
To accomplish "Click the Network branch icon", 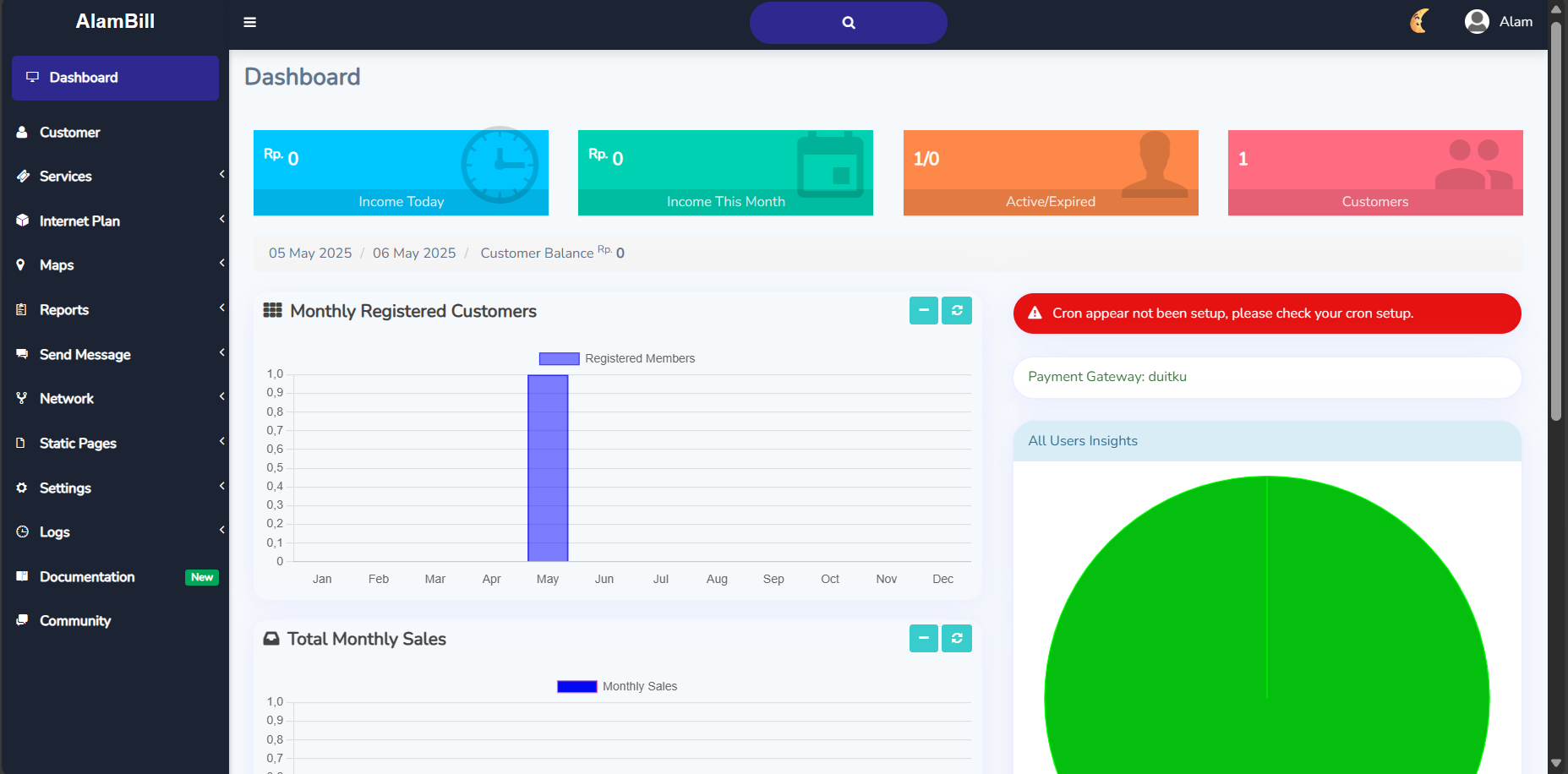I will [x=21, y=398].
